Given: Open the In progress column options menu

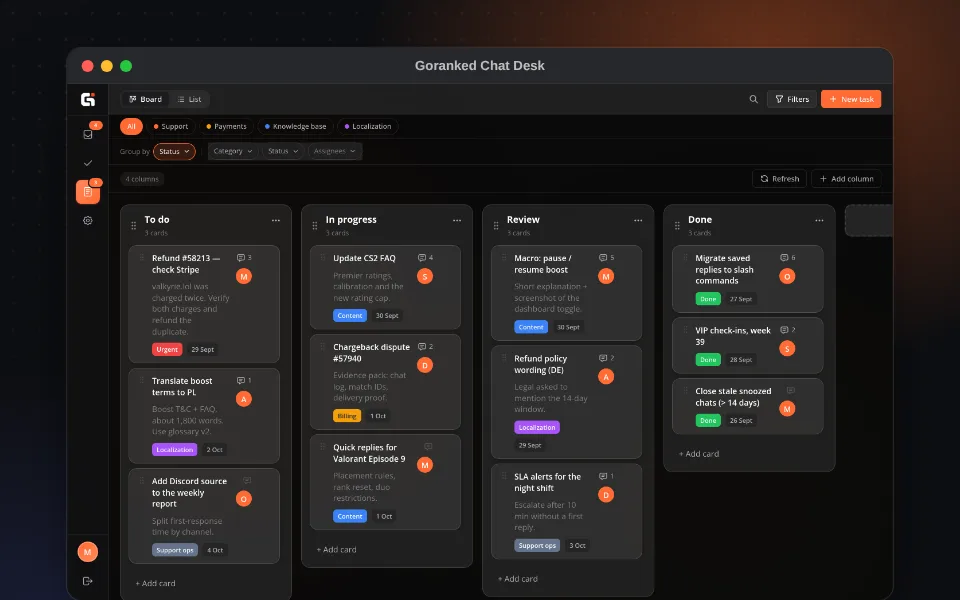Looking at the screenshot, I should 457,220.
